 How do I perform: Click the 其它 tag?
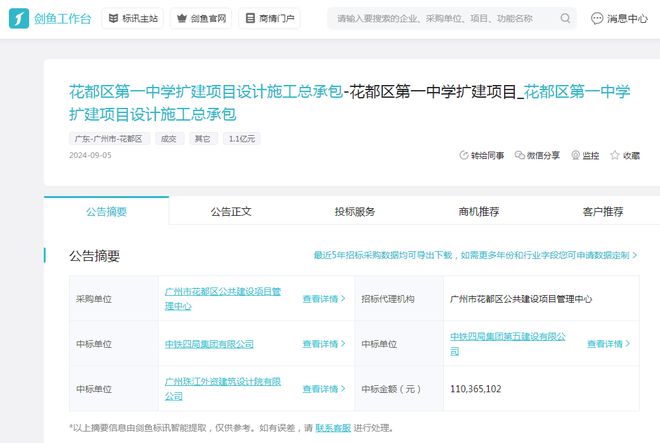click(202, 139)
